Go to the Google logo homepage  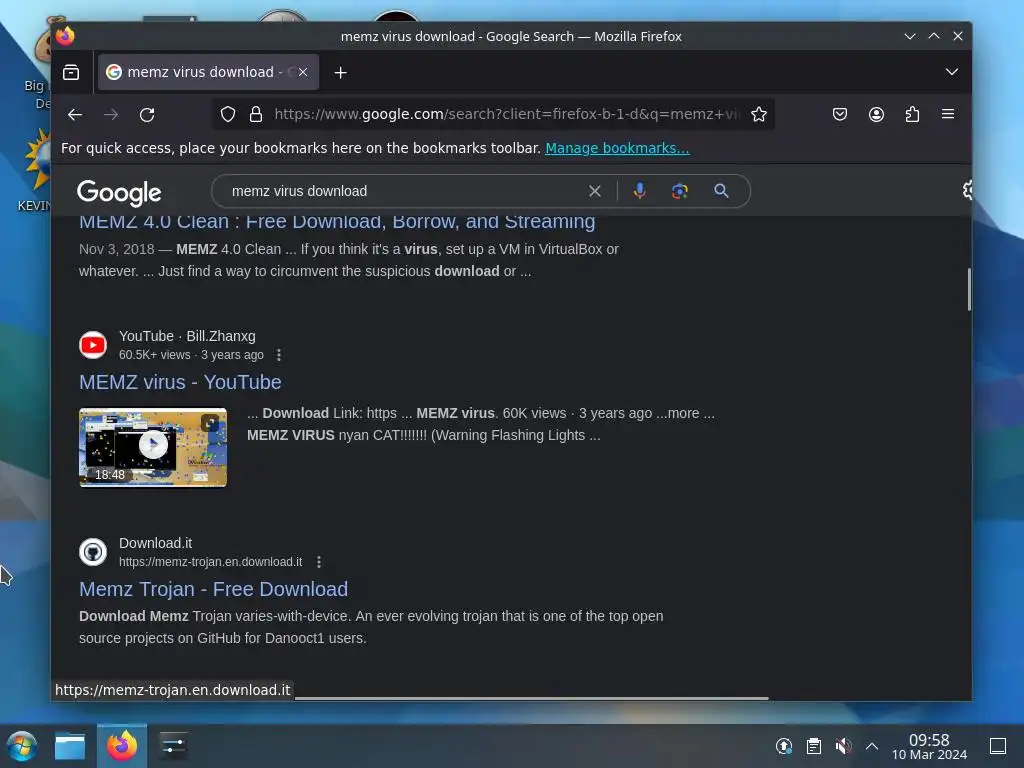pos(120,192)
